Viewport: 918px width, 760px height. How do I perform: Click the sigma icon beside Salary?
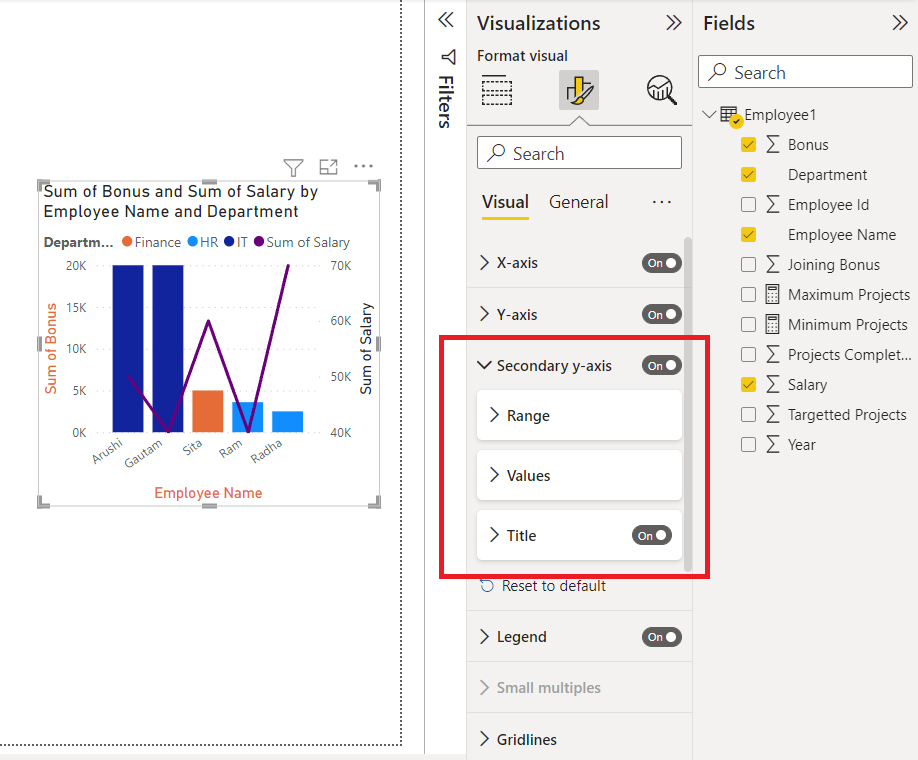tap(773, 384)
